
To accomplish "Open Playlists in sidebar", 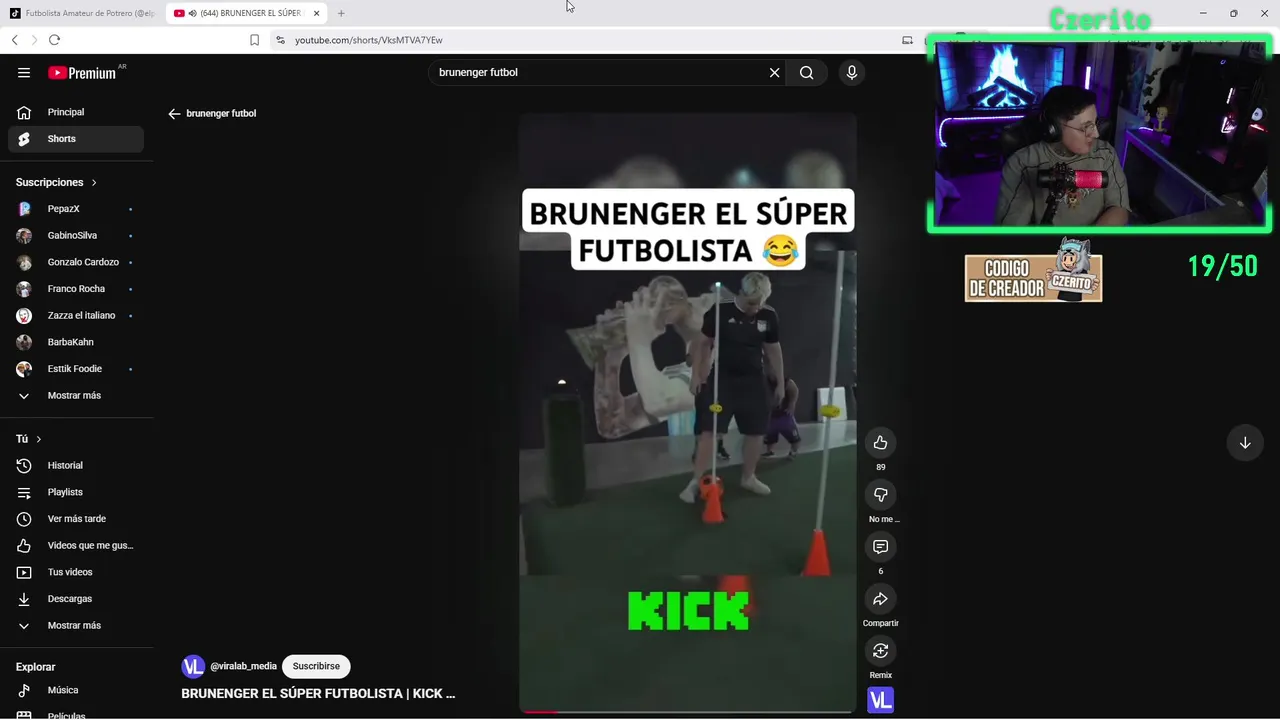I will tap(76, 492).
